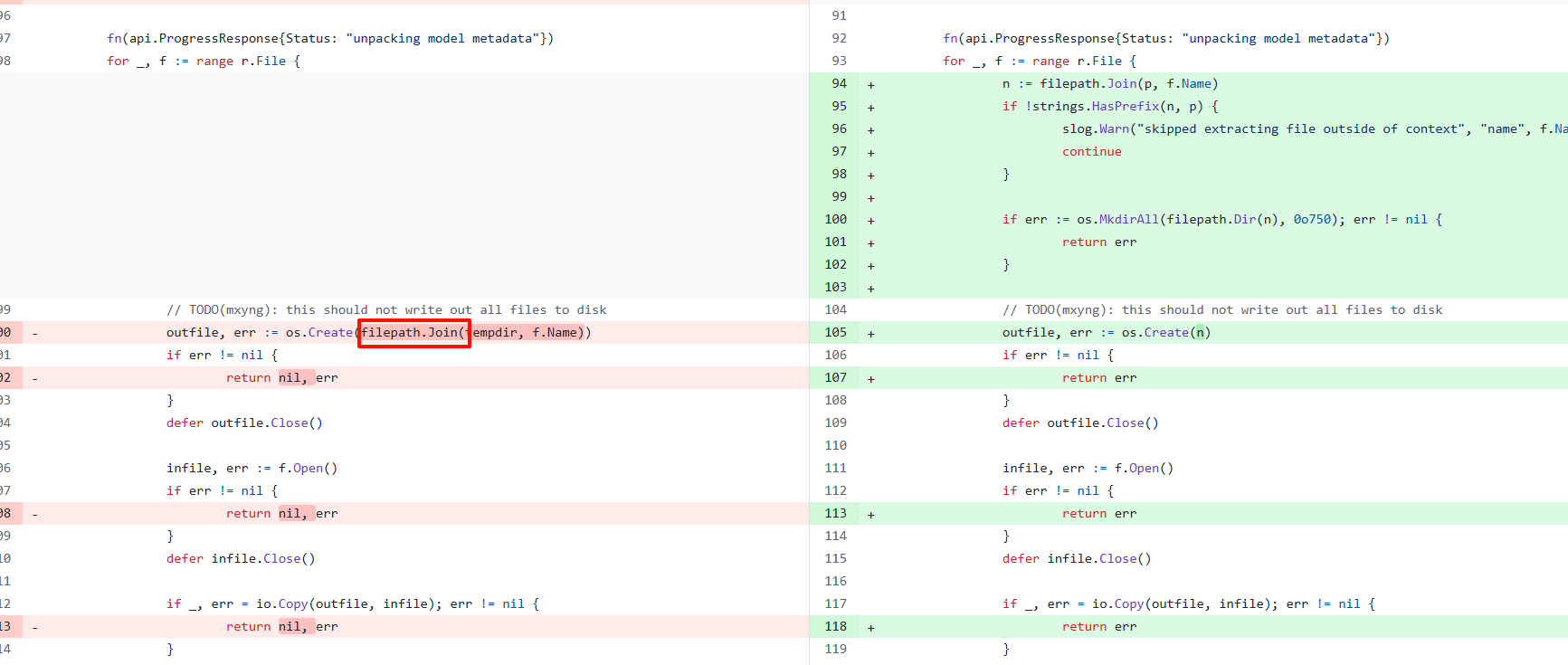Click 'for _, f := range r.File {' in left pane
The width and height of the screenshot is (1568, 665).
[x=204, y=61]
